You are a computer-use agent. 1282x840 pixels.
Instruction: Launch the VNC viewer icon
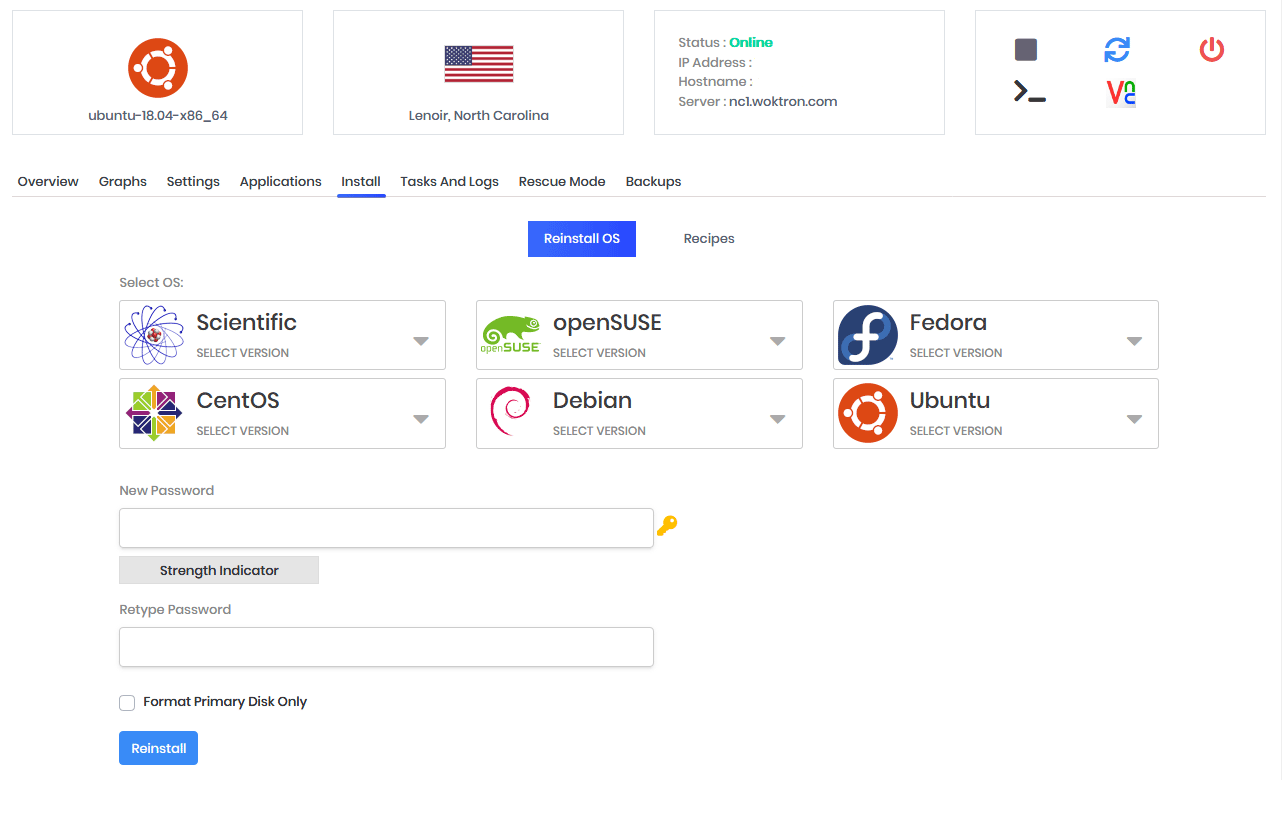pyautogui.click(x=1121, y=93)
